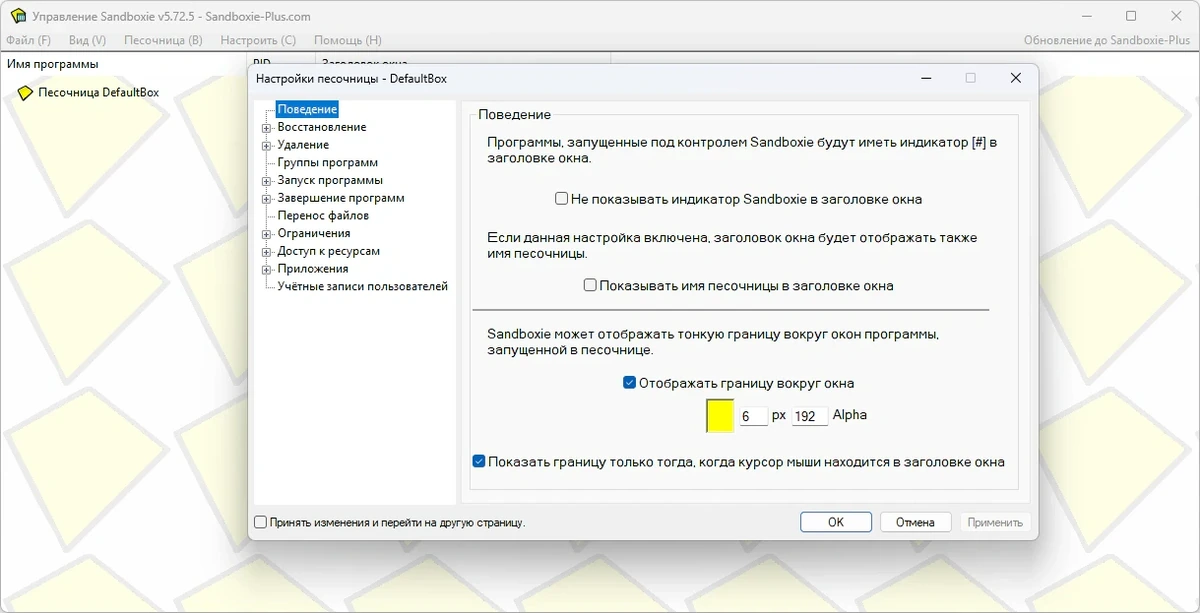Click 'Обновление до Sandboxie-Plus' menu item

1107,41
